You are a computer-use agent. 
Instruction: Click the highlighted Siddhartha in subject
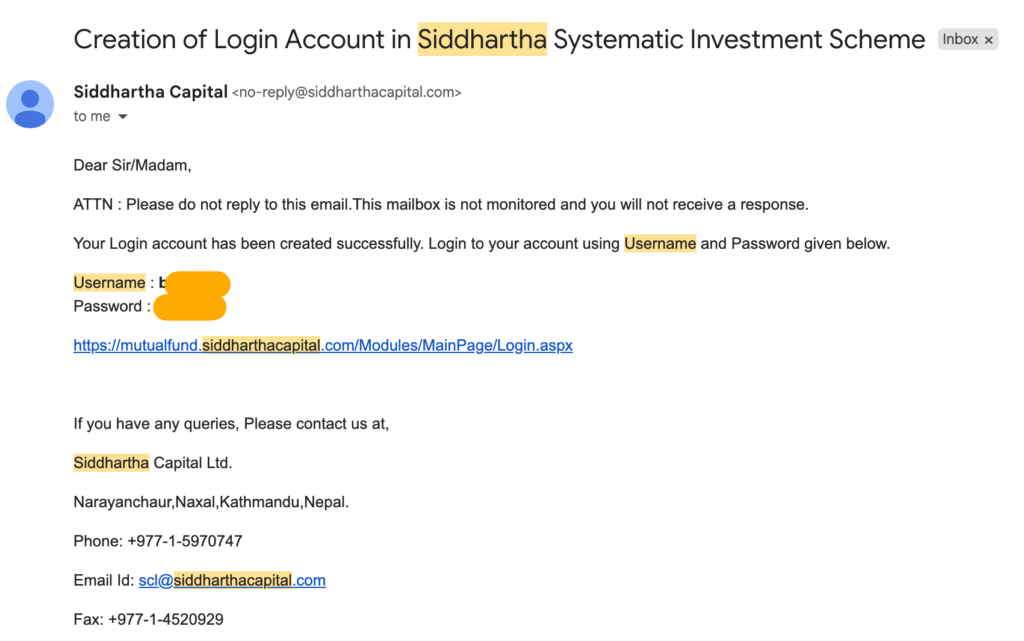pos(482,39)
